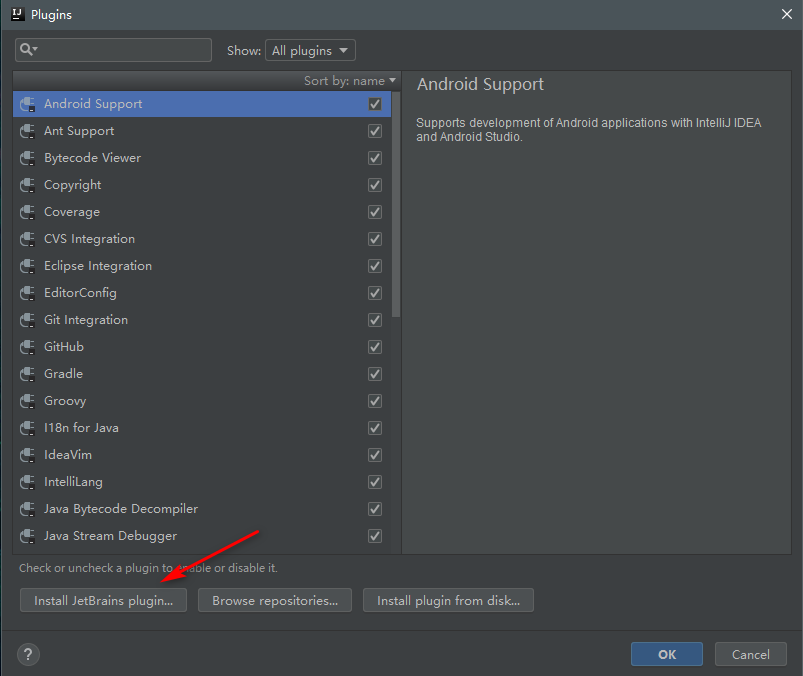
Task: Click the Bytecode Viewer plugin icon
Action: click(x=28, y=158)
